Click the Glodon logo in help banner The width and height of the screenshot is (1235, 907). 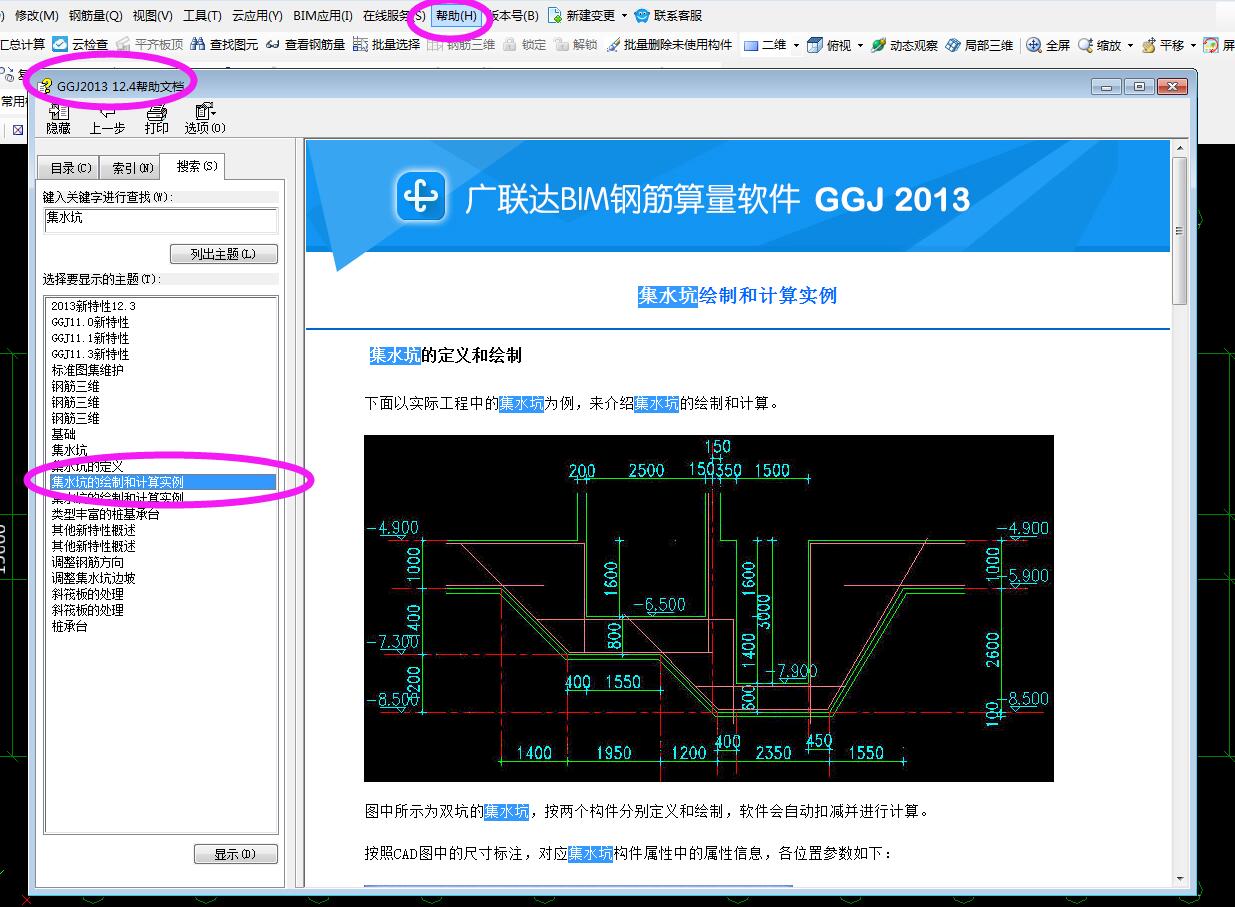[x=421, y=196]
